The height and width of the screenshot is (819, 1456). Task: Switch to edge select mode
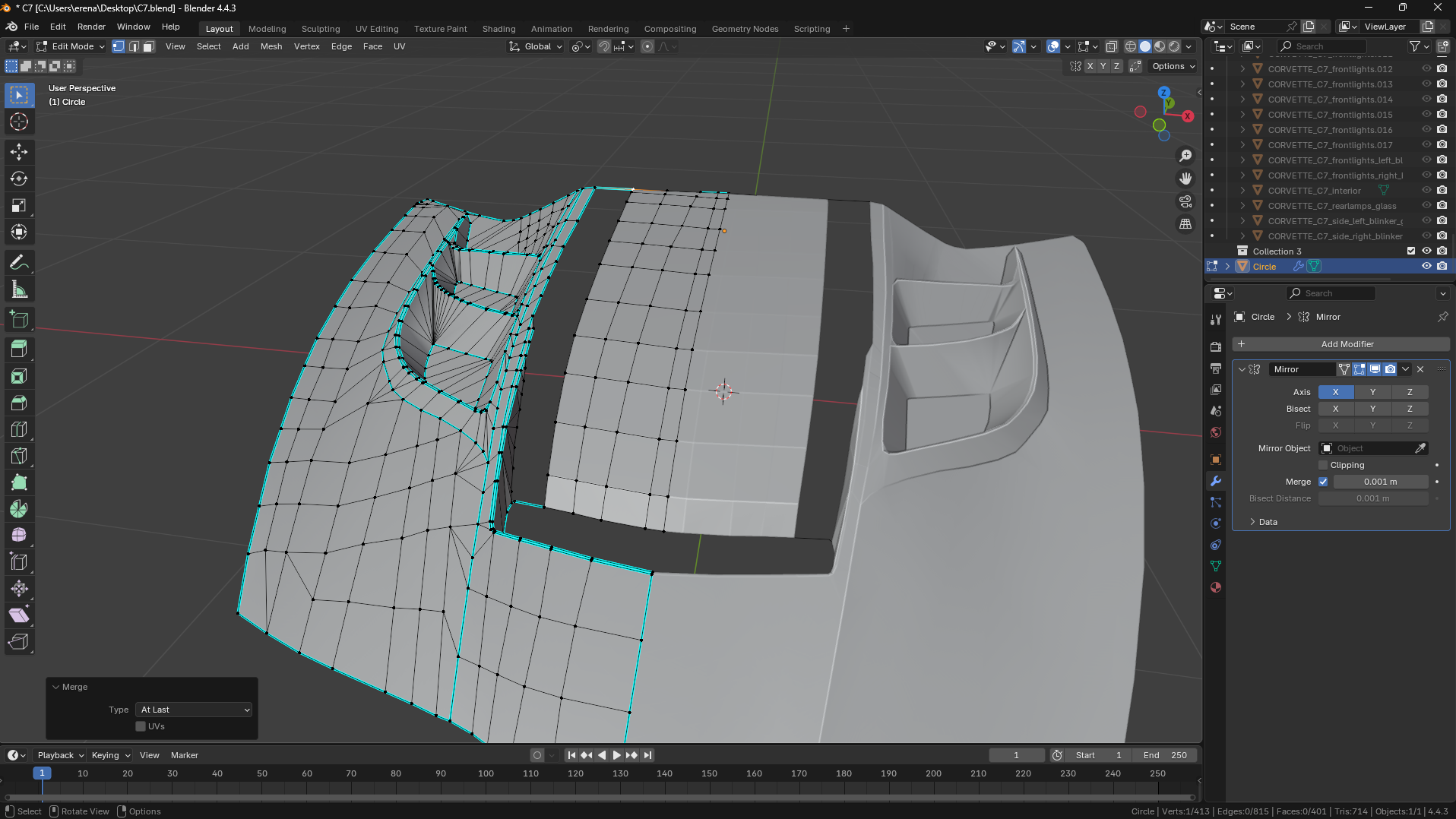(134, 46)
